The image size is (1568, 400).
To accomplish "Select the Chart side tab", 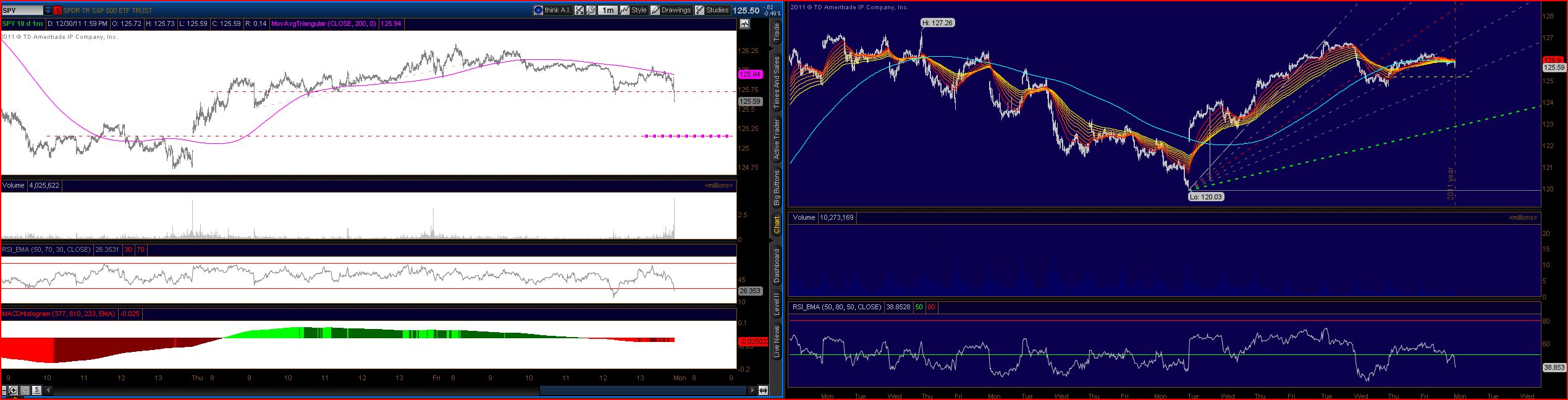I will (x=777, y=226).
